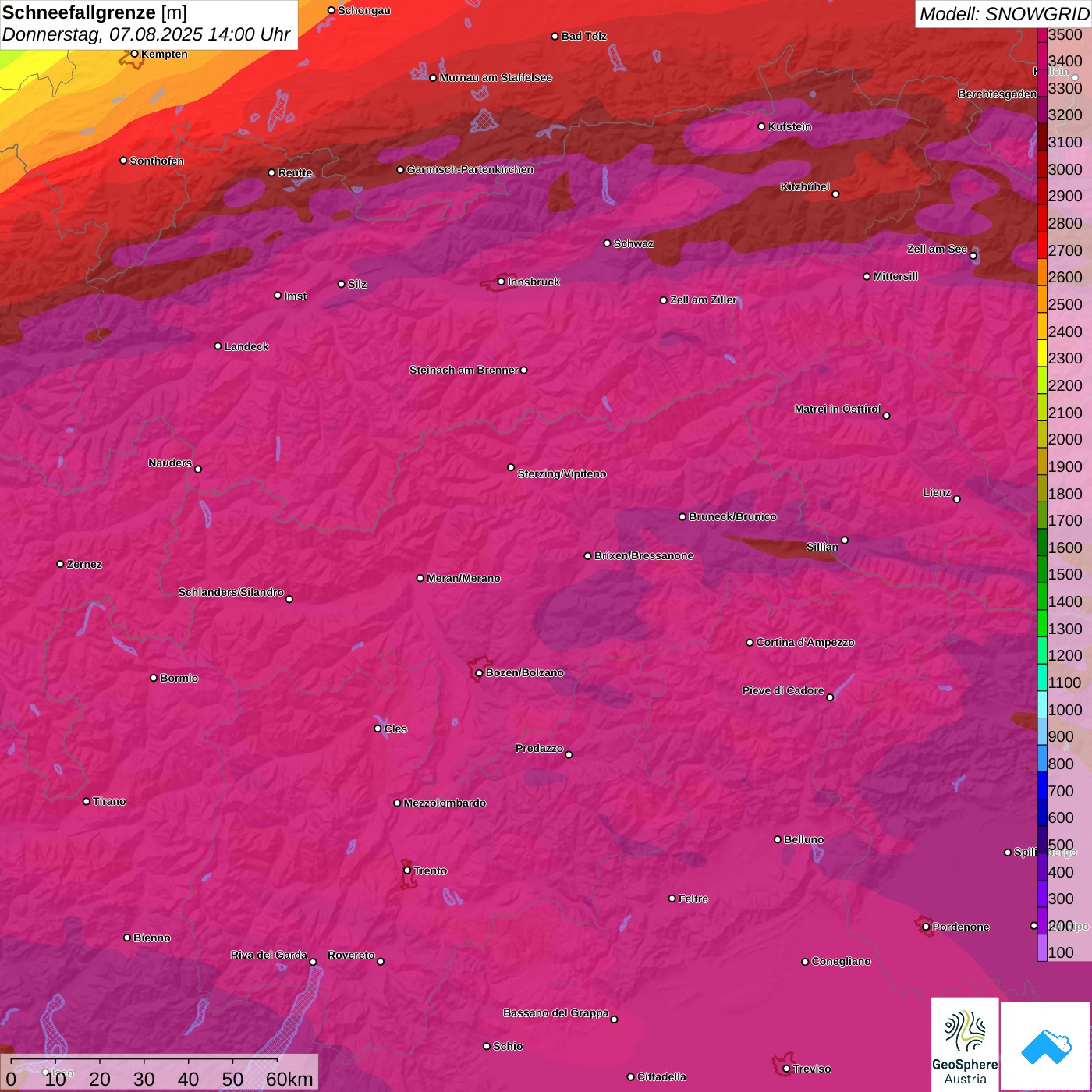Click the Matrei in Osttirol label
Image resolution: width=1092 pixels, height=1092 pixels.
[x=838, y=409]
